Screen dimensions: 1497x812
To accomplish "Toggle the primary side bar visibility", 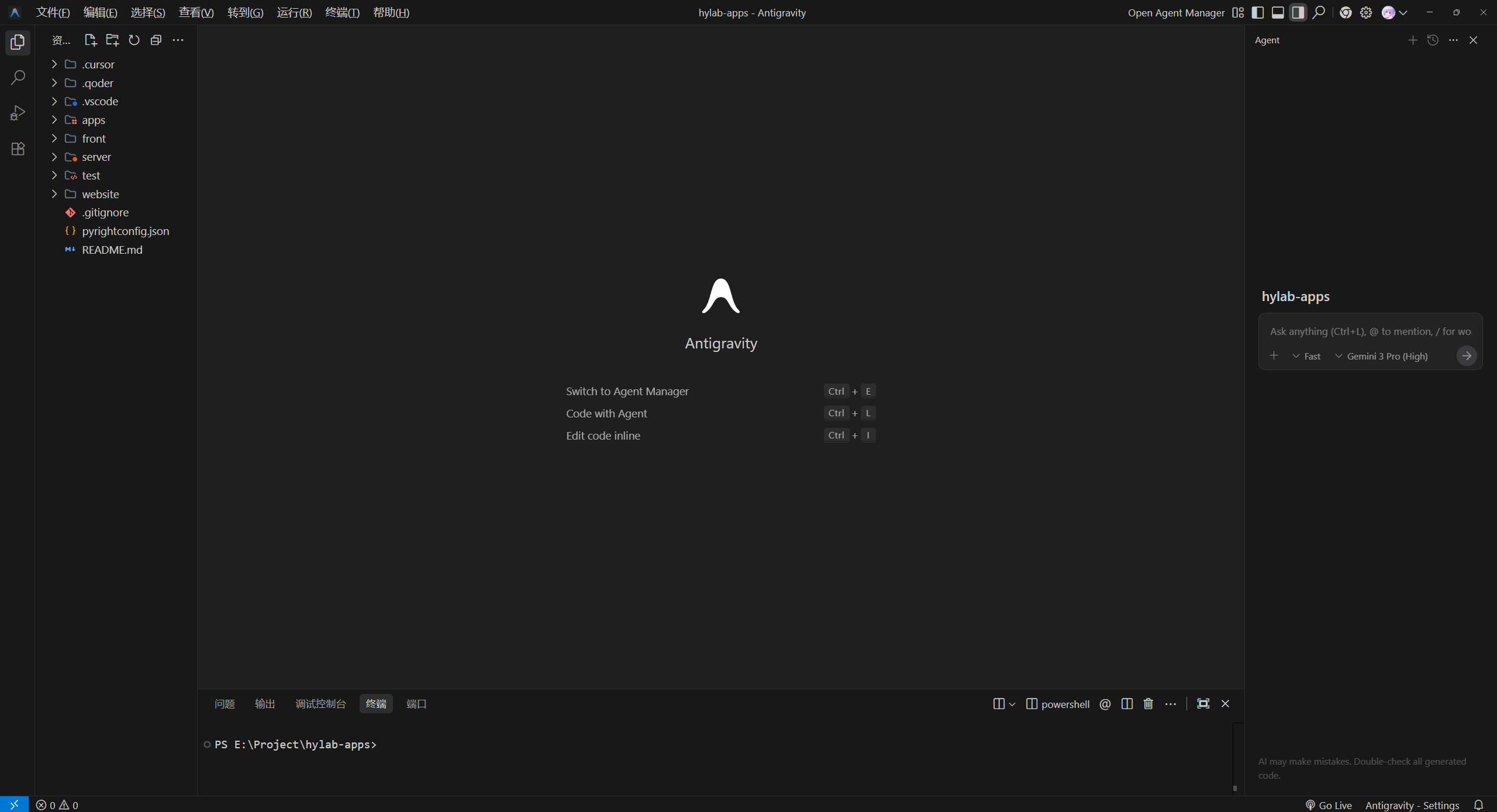I will click(x=1257, y=12).
